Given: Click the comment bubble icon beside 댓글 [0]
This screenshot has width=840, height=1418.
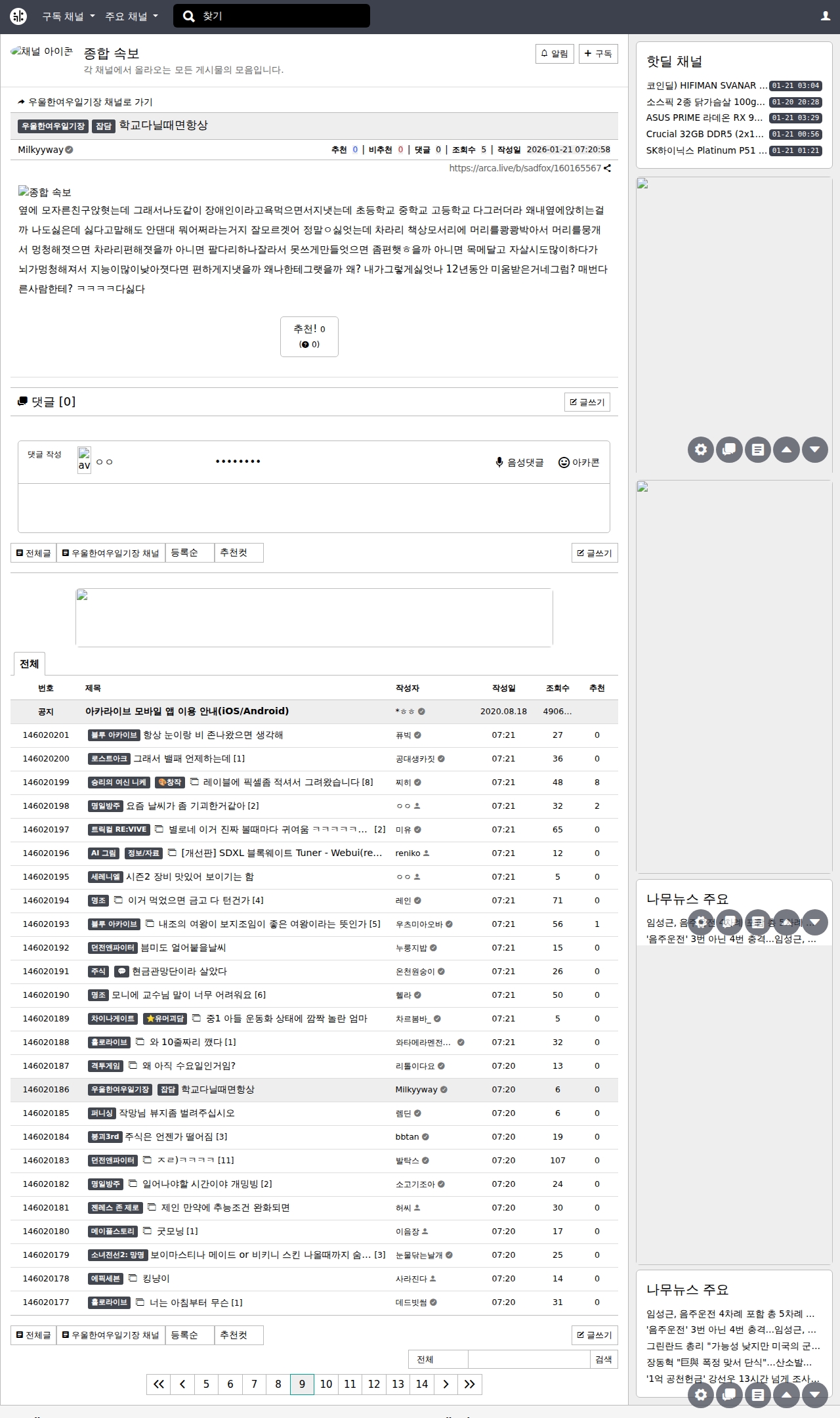Looking at the screenshot, I should (22, 402).
